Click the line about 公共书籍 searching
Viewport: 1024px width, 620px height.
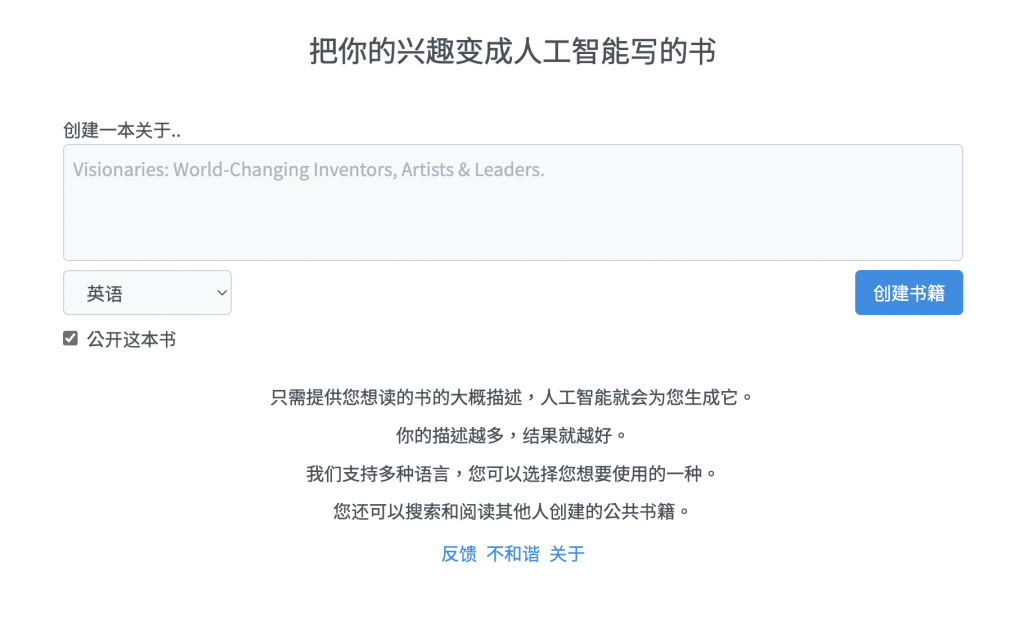(513, 511)
